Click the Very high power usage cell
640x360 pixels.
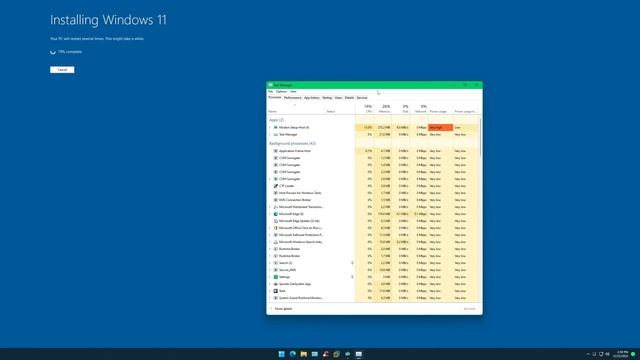[x=440, y=128]
